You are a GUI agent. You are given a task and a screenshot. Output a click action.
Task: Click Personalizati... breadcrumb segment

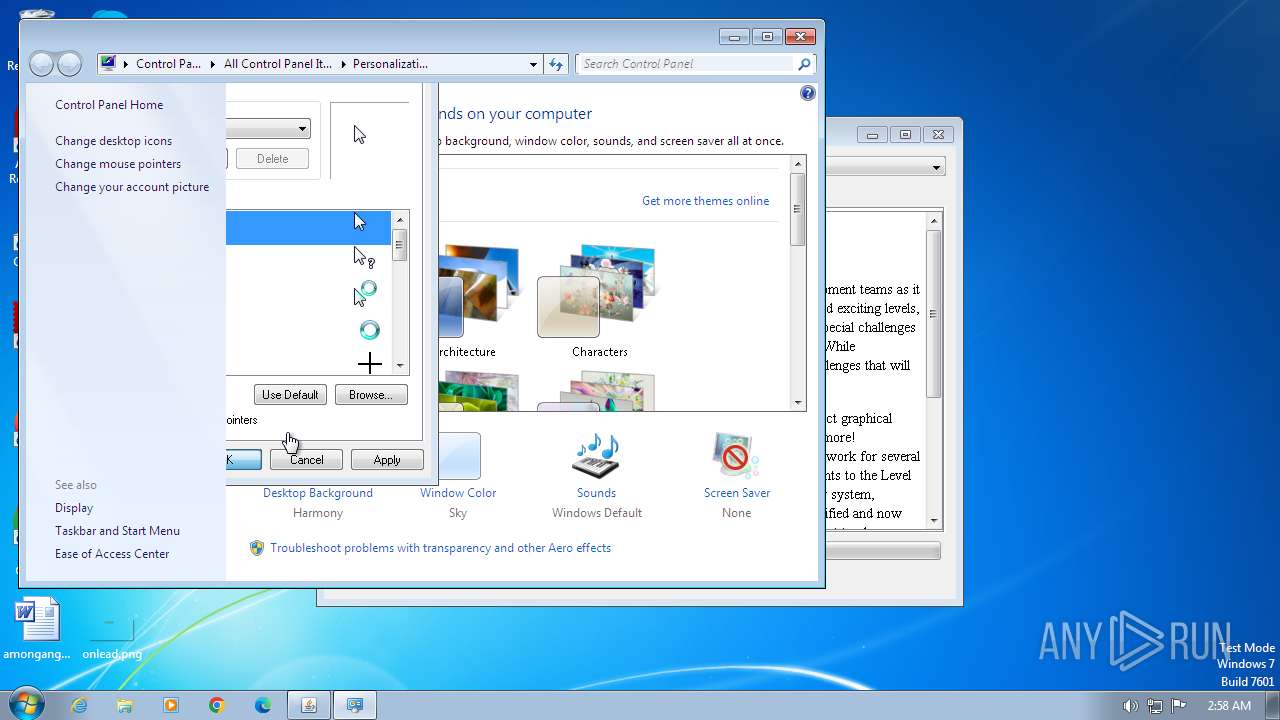pyautogui.click(x=390, y=64)
